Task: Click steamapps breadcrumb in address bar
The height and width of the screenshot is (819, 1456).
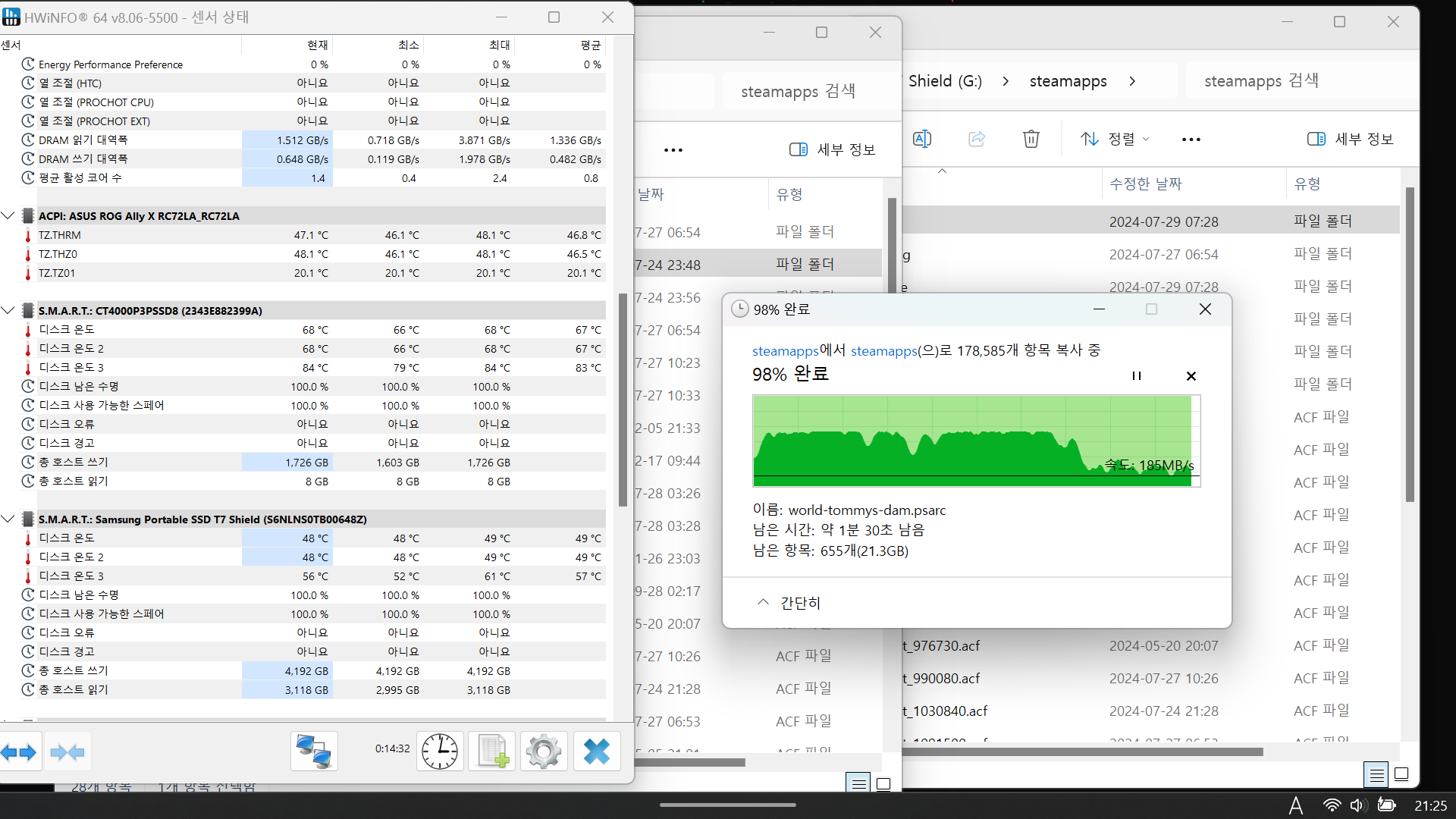Action: pyautogui.click(x=1068, y=81)
